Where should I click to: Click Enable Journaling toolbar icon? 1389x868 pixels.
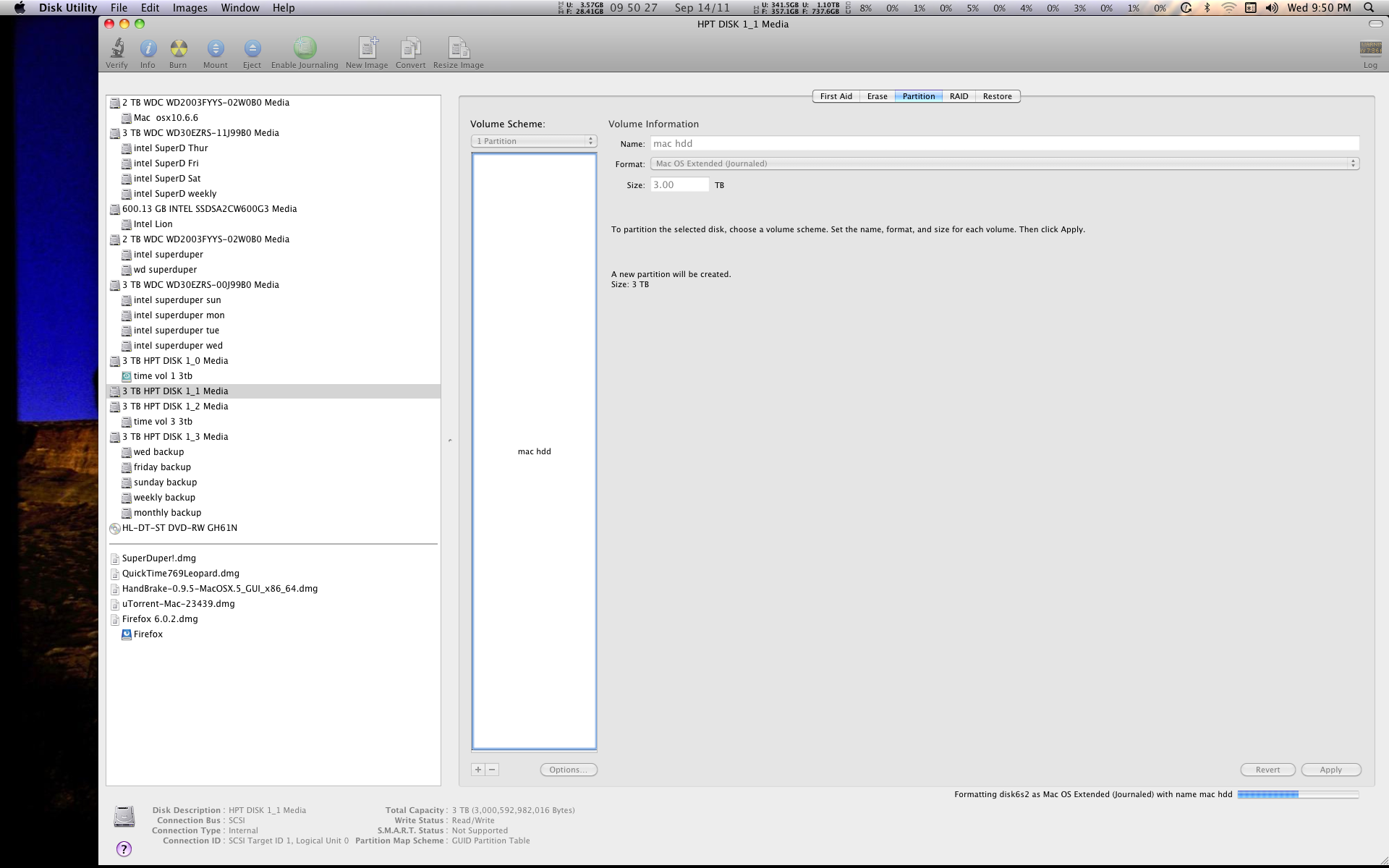(305, 49)
